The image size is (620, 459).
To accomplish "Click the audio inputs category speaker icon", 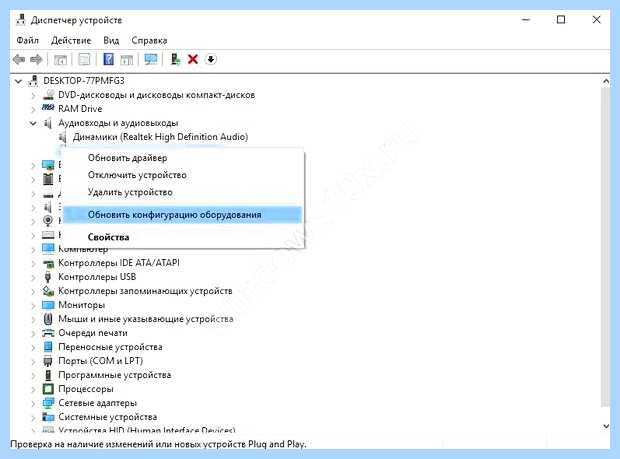I will (48, 123).
